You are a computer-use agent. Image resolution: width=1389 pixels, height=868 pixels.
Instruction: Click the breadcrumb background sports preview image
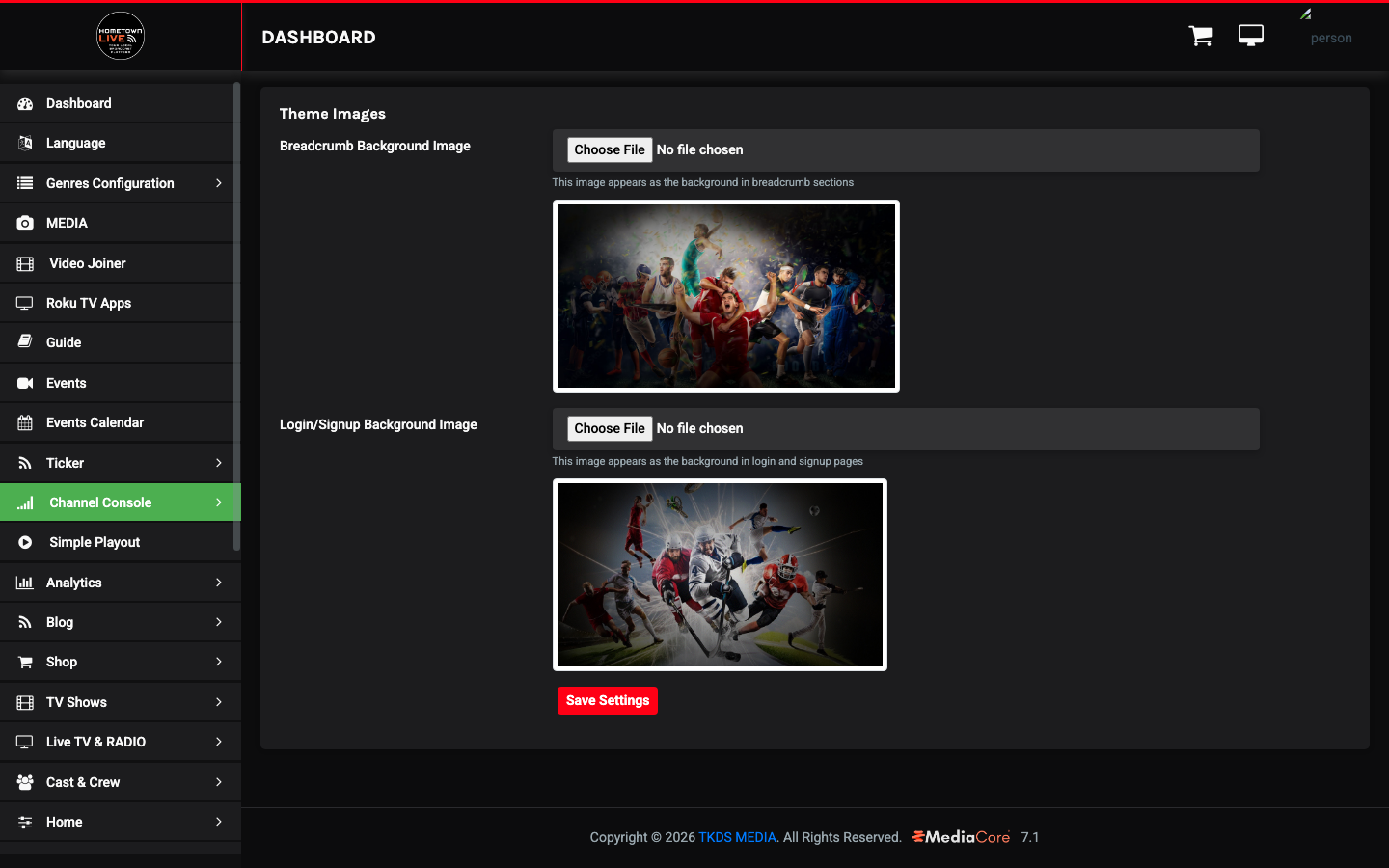tap(726, 296)
